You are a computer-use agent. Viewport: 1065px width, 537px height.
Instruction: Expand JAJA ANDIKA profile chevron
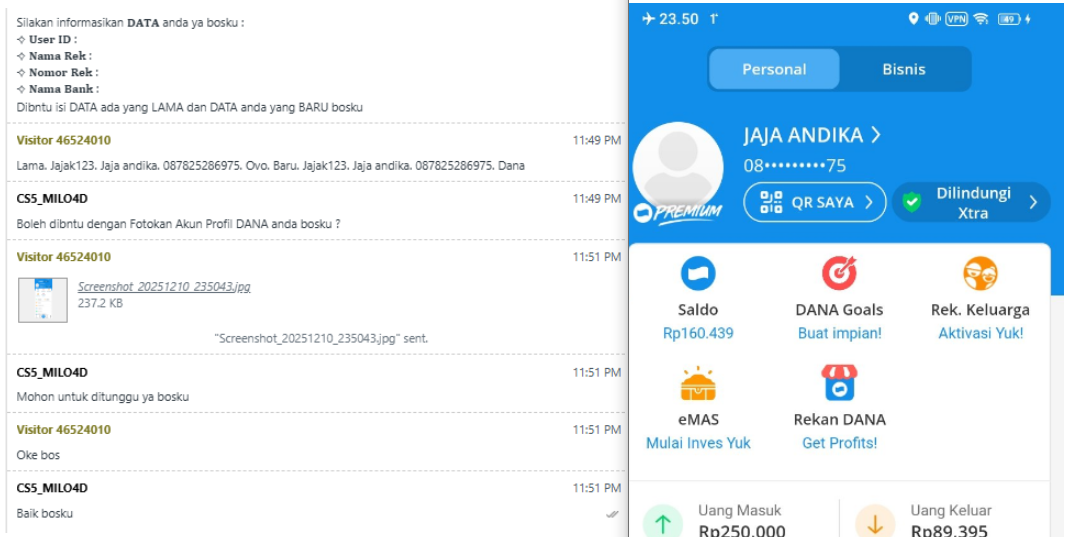(876, 135)
